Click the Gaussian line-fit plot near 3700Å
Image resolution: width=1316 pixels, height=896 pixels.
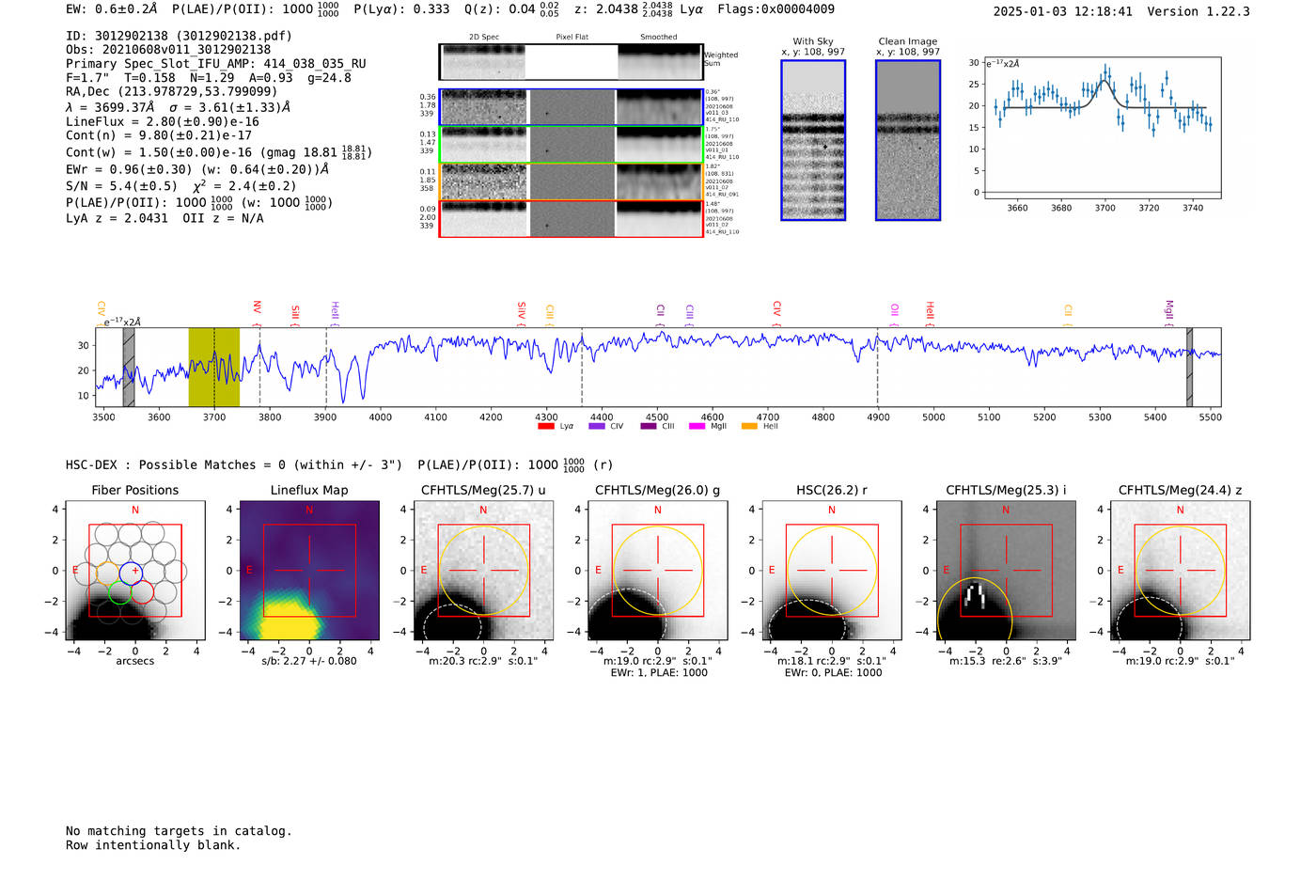(1102, 128)
